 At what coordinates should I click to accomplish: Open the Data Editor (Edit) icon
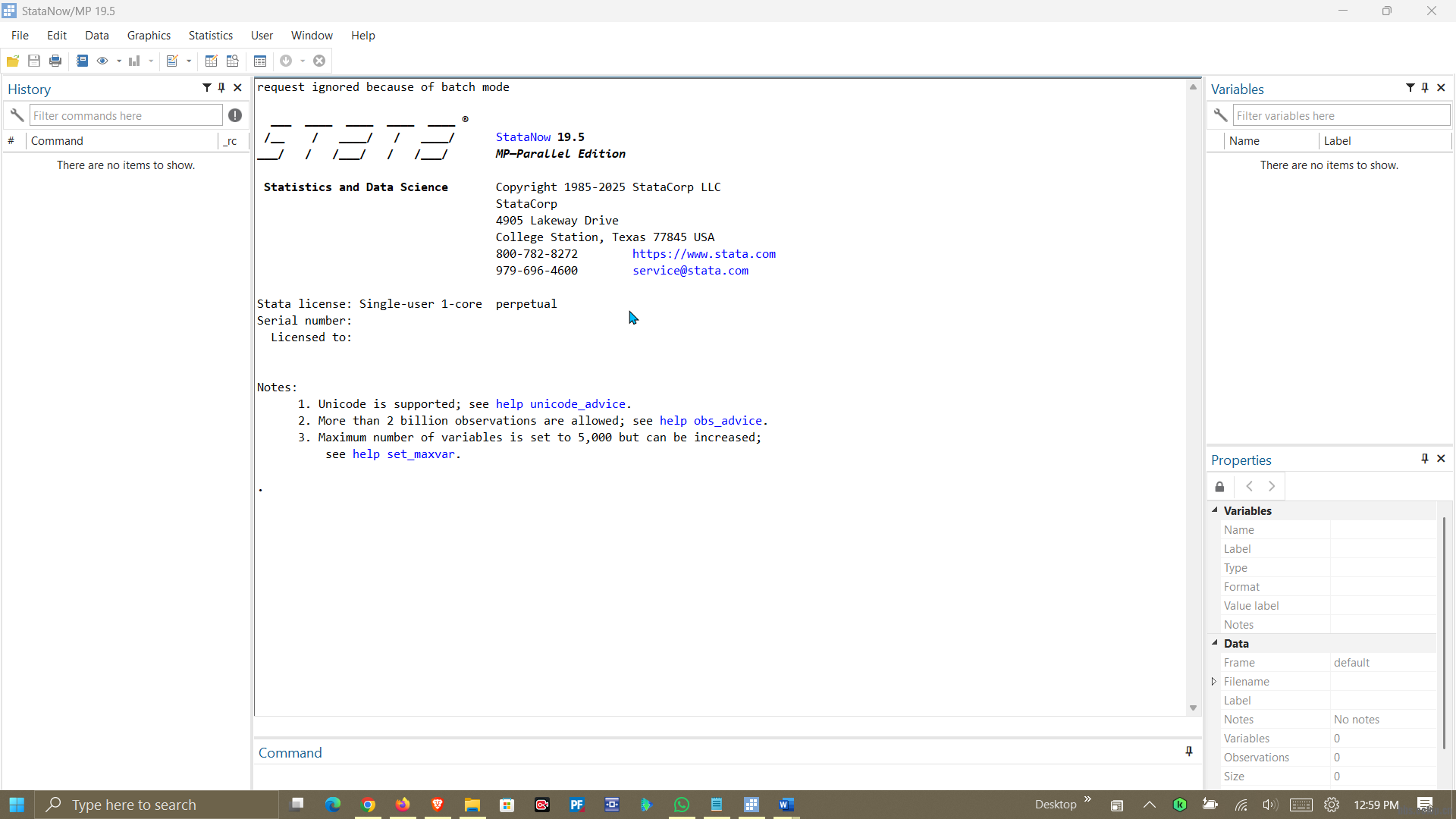tap(212, 61)
